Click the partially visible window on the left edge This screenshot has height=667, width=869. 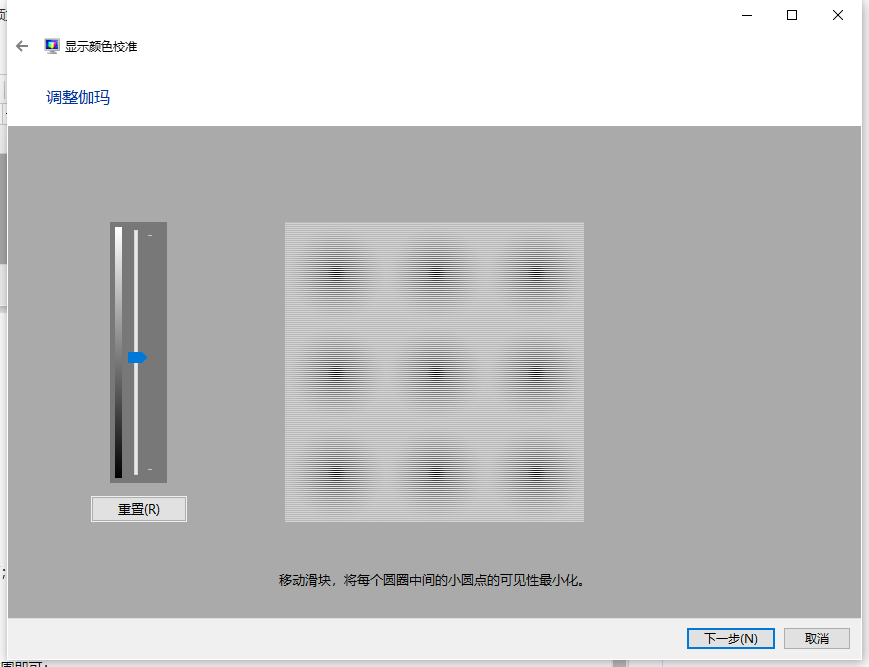(x=4, y=300)
